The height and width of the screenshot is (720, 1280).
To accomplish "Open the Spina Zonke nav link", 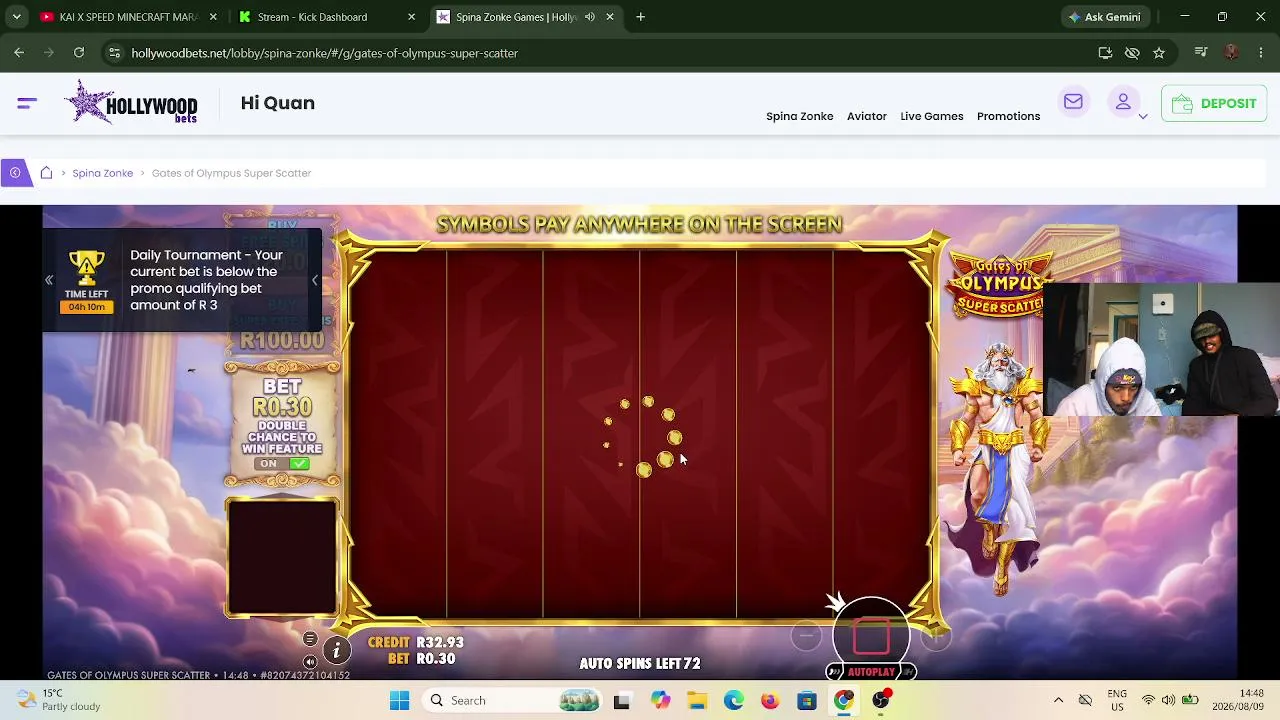I will [800, 116].
